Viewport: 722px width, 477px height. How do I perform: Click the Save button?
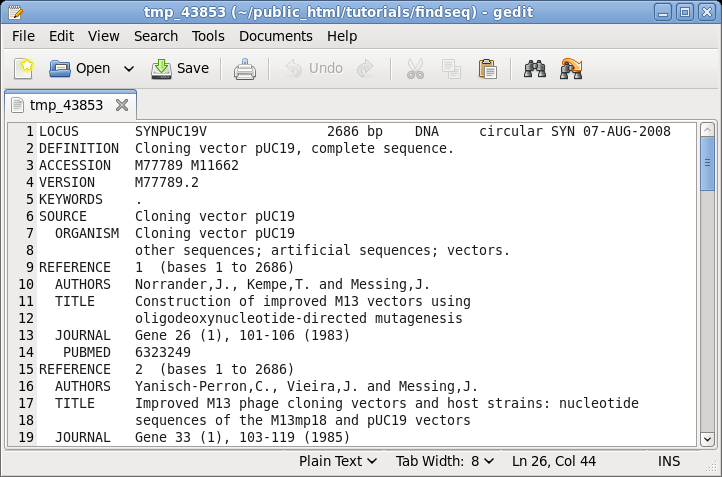tap(181, 69)
